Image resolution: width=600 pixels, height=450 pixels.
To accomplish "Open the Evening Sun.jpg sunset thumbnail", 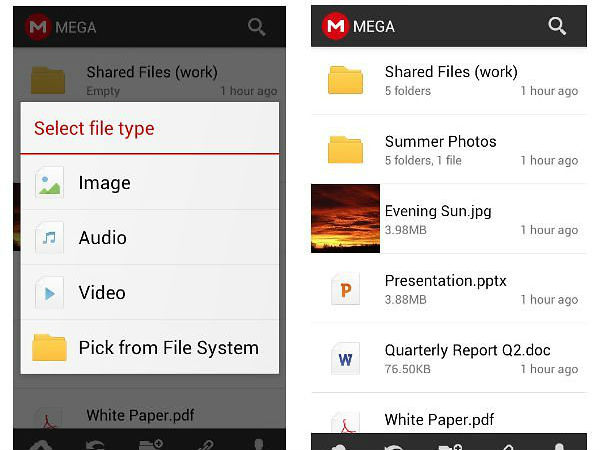I will pos(346,218).
